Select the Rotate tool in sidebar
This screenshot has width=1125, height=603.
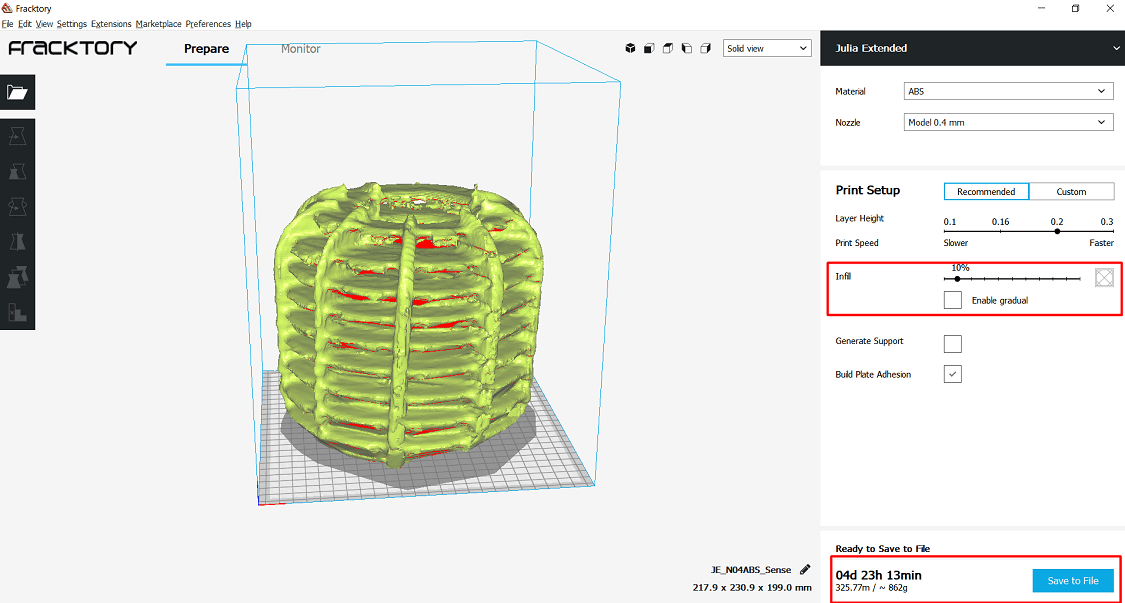click(17, 207)
